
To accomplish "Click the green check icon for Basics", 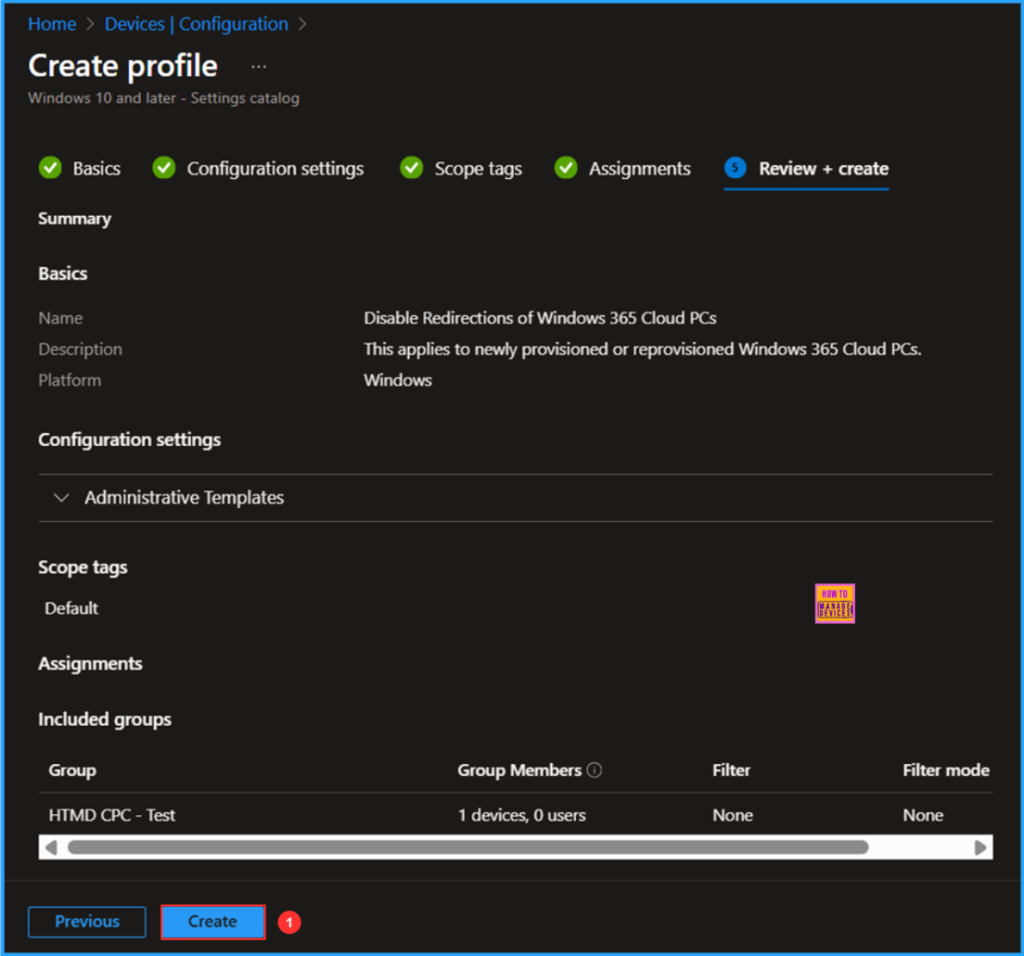I will [50, 168].
